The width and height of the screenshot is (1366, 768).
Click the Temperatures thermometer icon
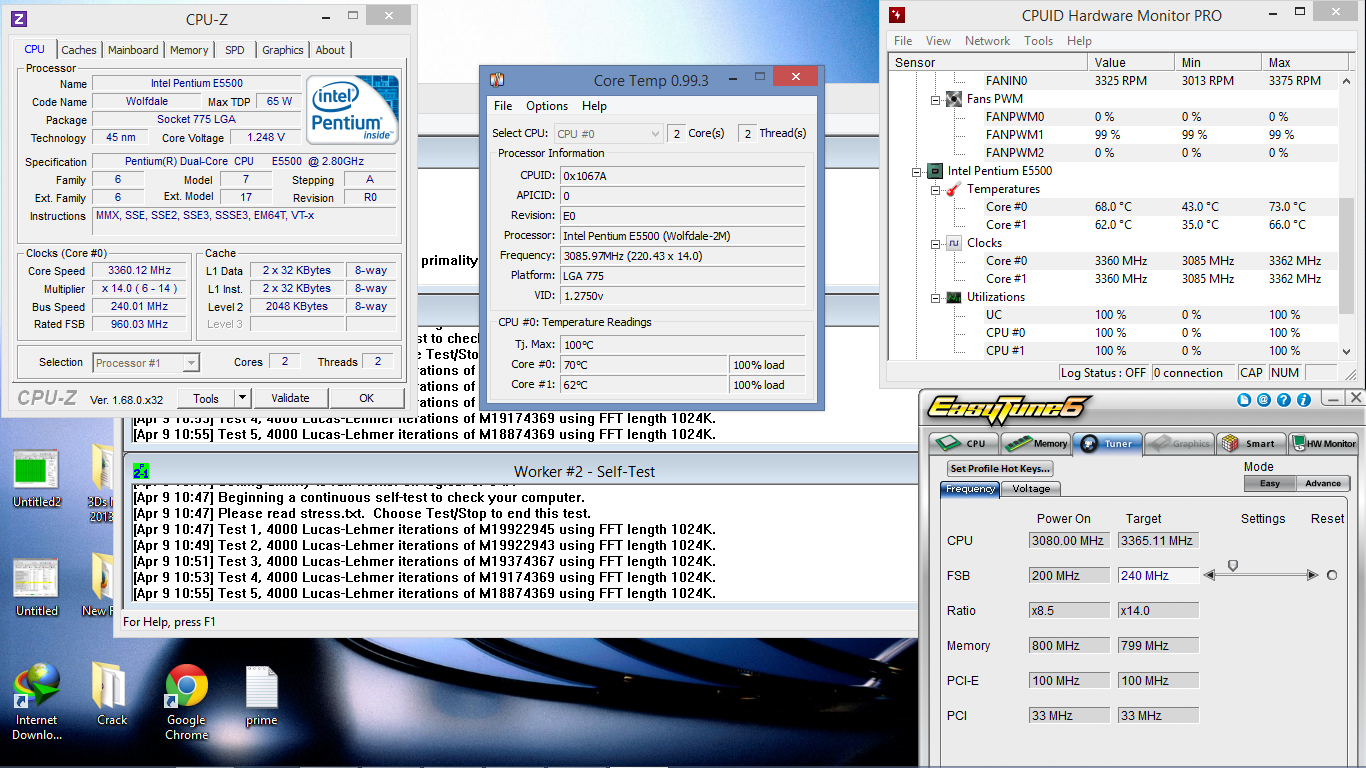pos(953,189)
